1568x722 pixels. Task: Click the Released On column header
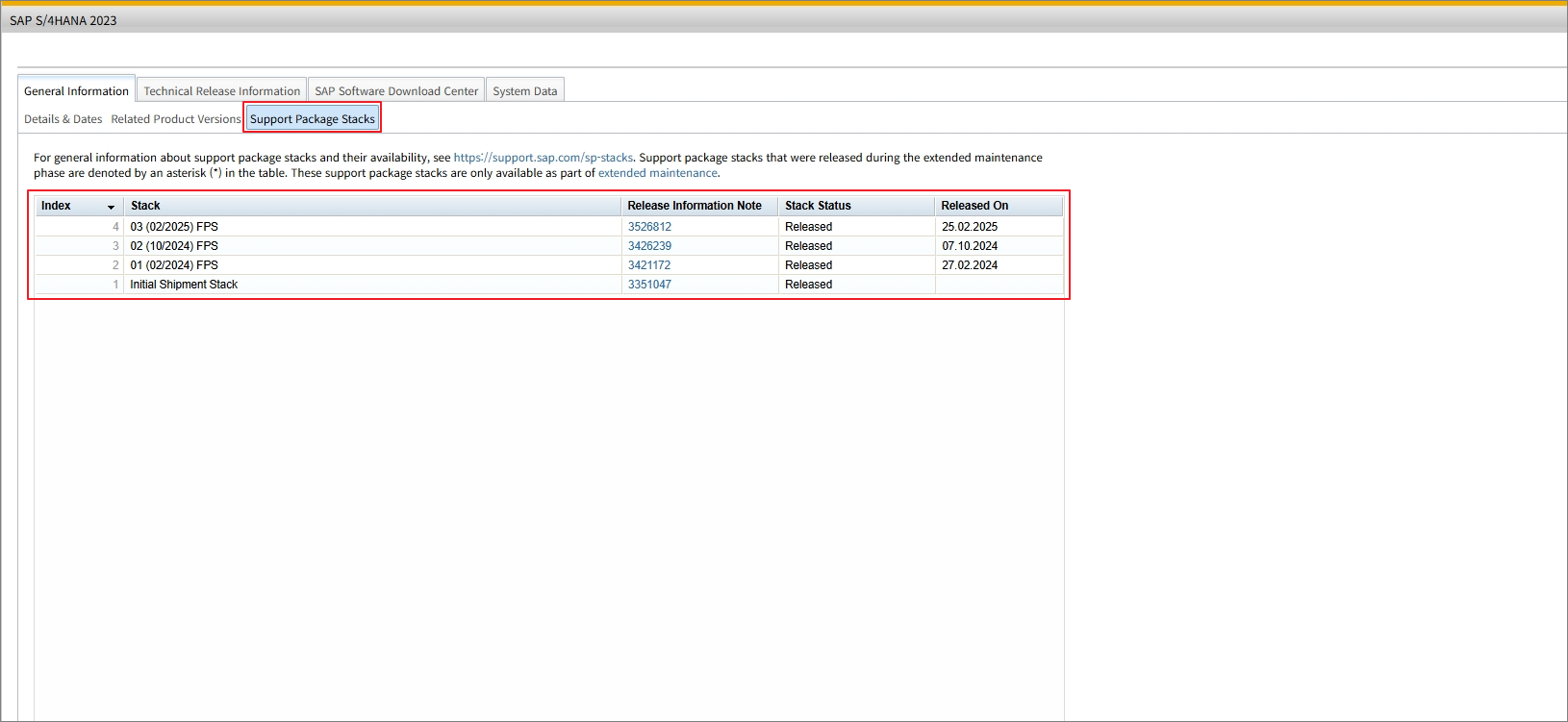click(x=999, y=206)
